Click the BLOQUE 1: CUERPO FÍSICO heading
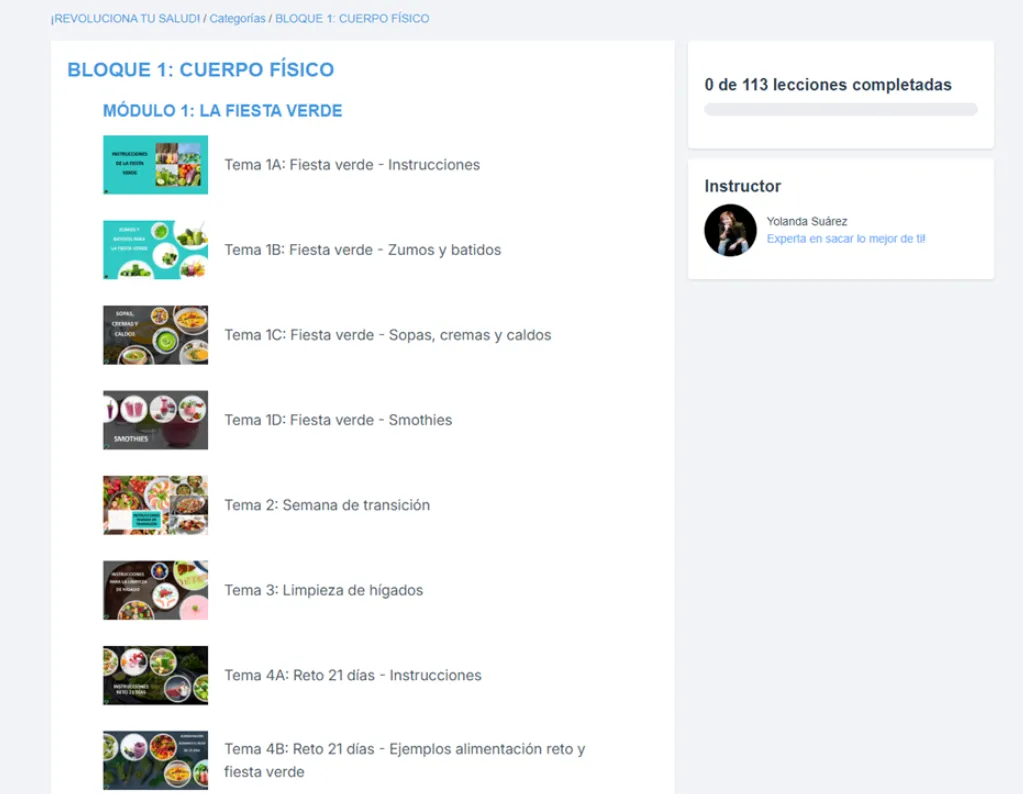Screen dimensions: 1023x794 point(200,69)
